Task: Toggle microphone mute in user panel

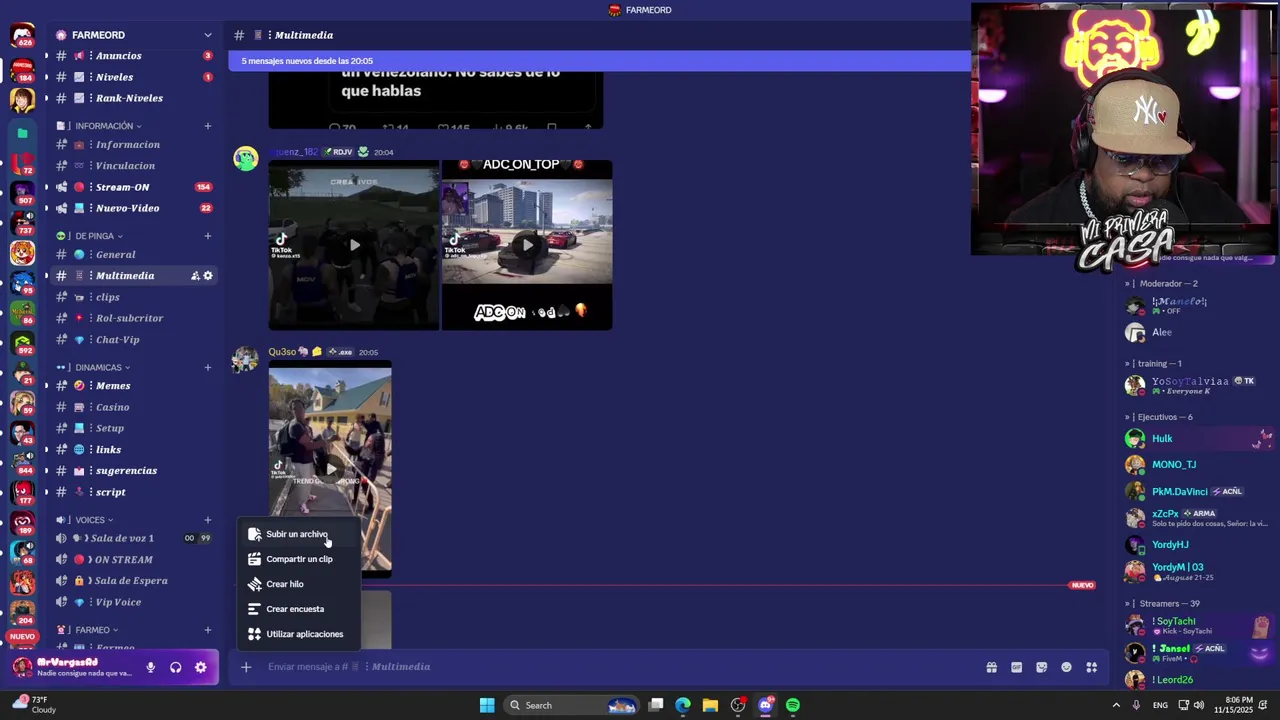Action: pyautogui.click(x=151, y=668)
